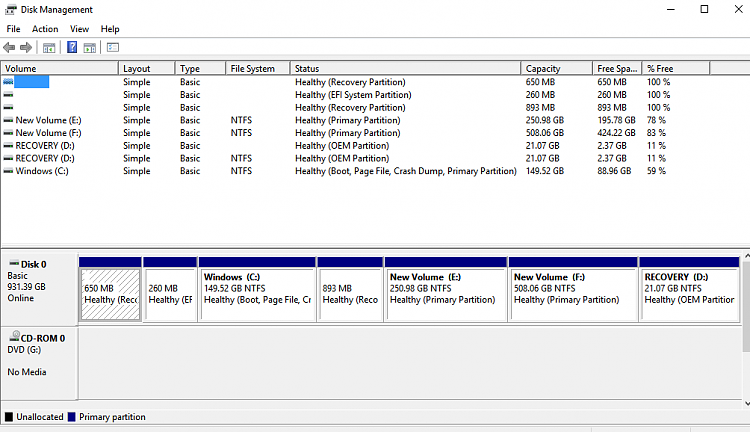Click the Disk Management title bar icon
Screen dimensions: 750x432
11,10
